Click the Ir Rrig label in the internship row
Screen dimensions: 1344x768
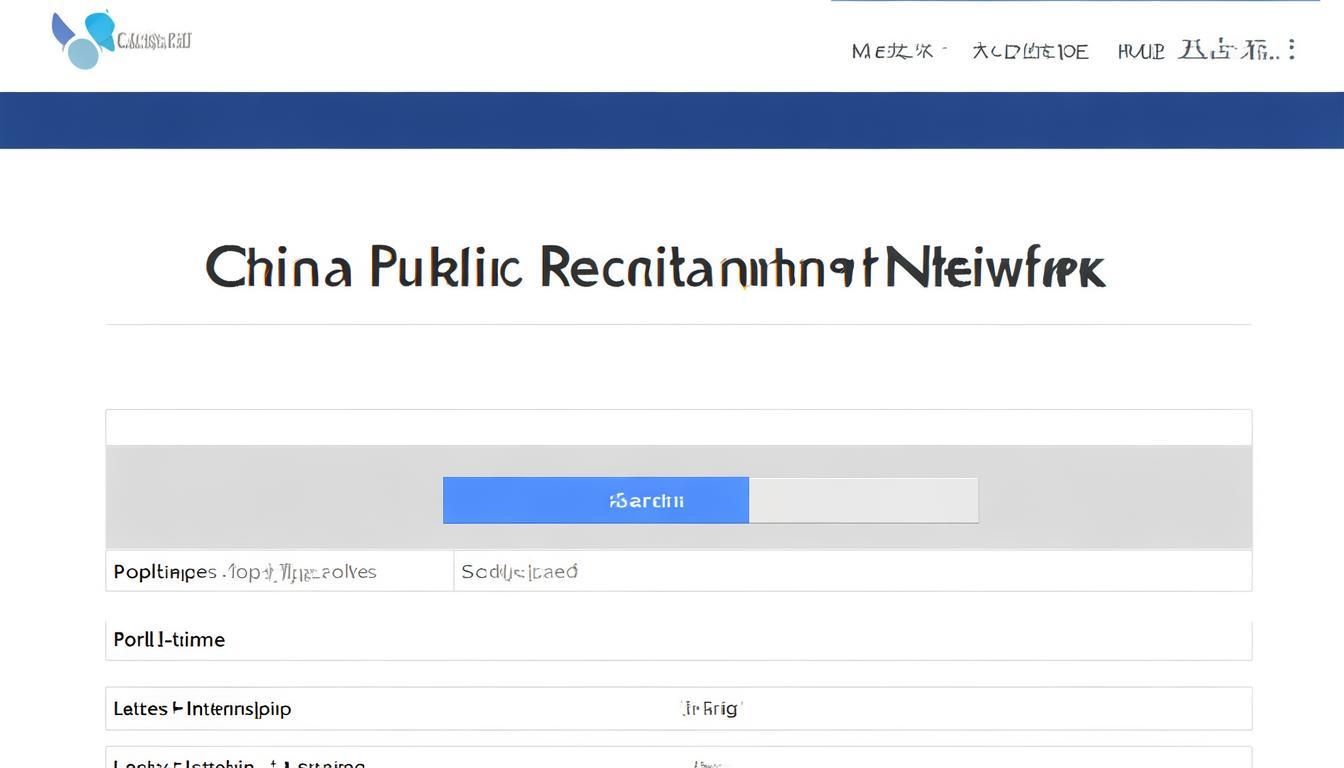point(711,708)
